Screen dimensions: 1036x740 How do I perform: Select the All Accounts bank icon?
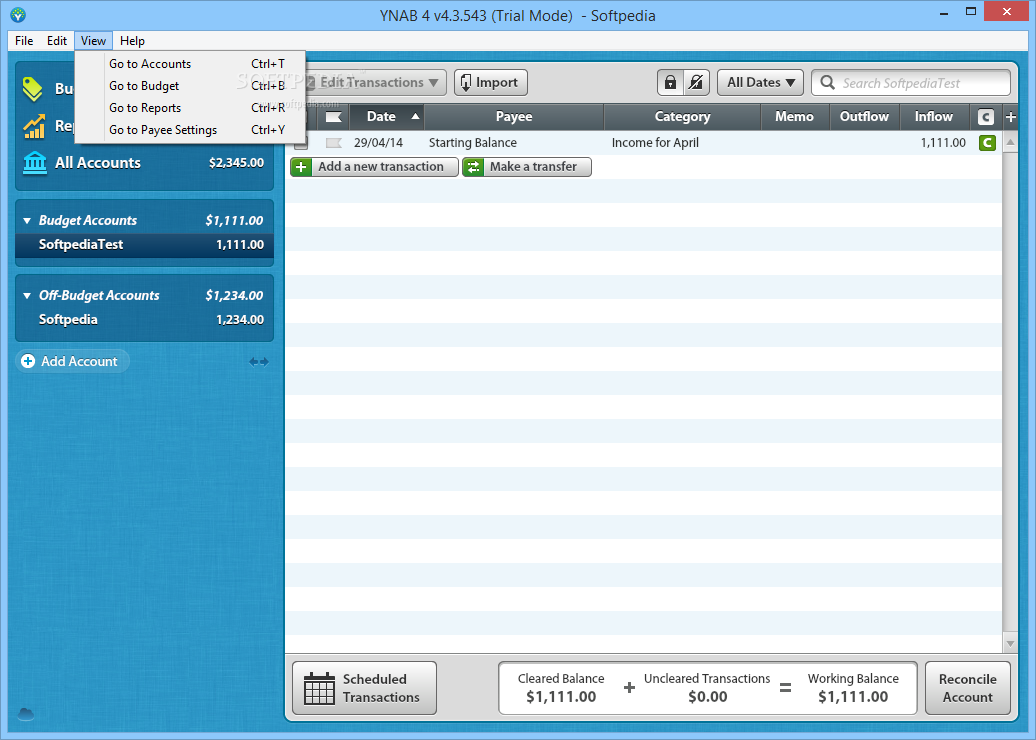click(x=34, y=163)
